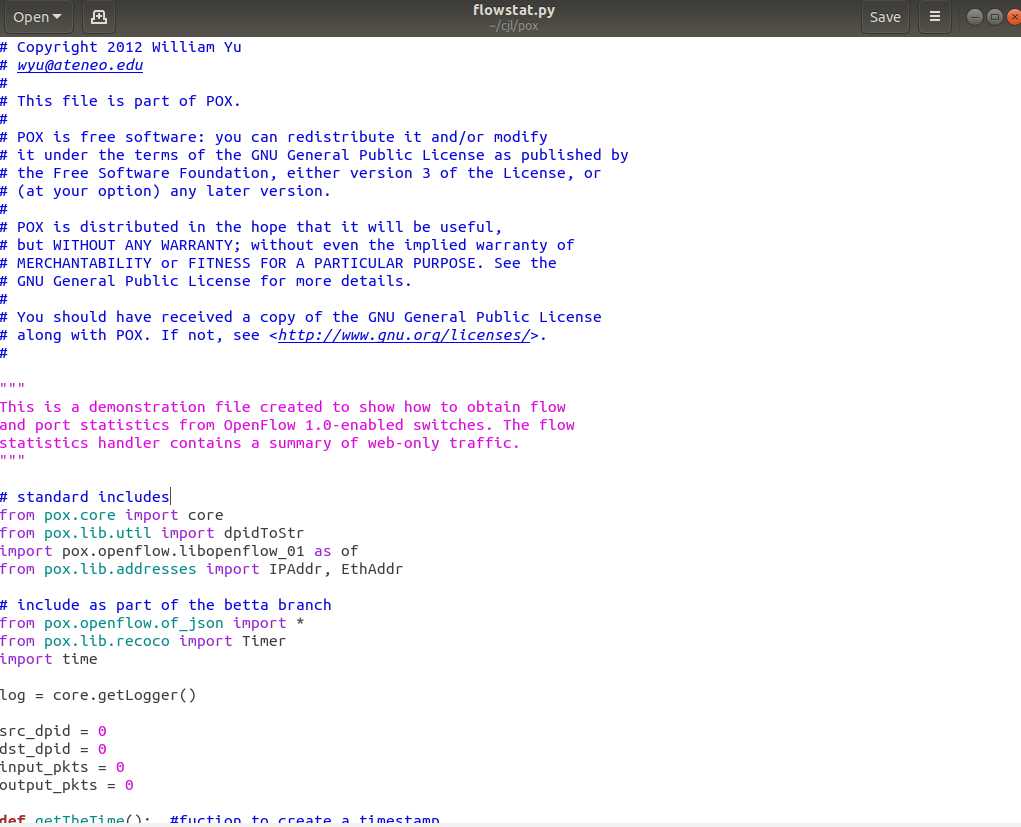This screenshot has height=827, width=1021.
Task: Maximize the gedit window
Action: coord(994,17)
